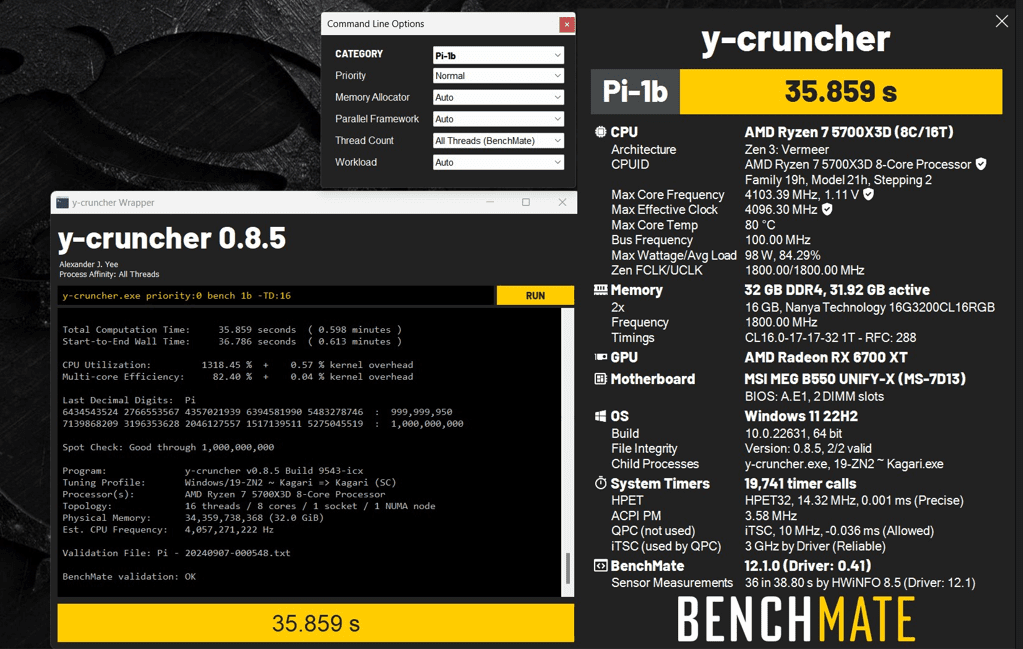Click 'Validation File: Pi - 20240907-000548.txt' line
This screenshot has width=1023, height=649.
click(x=176, y=552)
